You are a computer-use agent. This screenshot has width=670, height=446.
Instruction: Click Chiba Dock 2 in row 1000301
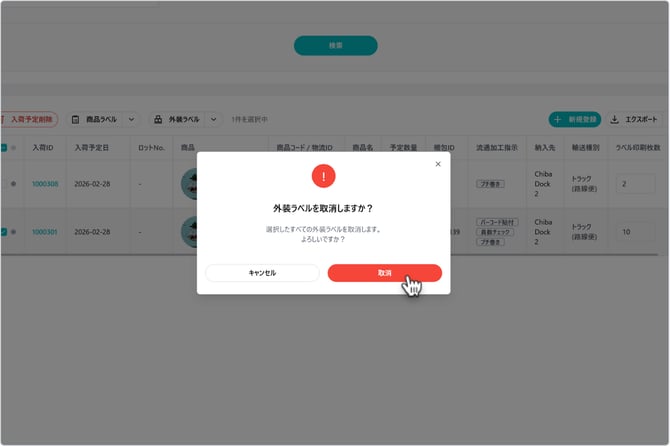click(x=543, y=232)
